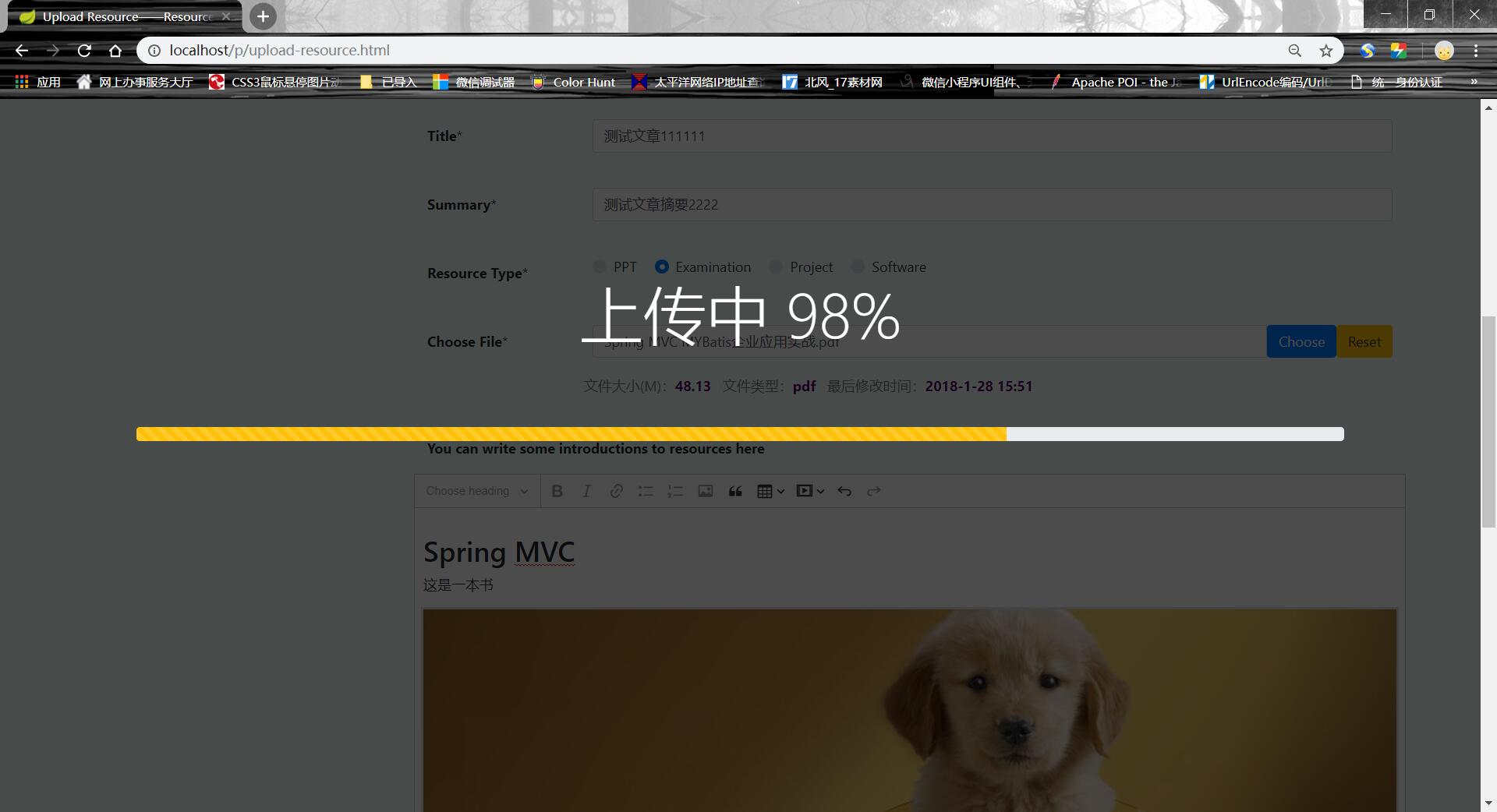This screenshot has width=1497, height=812.
Task: Open the Sogou S extension icon
Action: [1368, 51]
